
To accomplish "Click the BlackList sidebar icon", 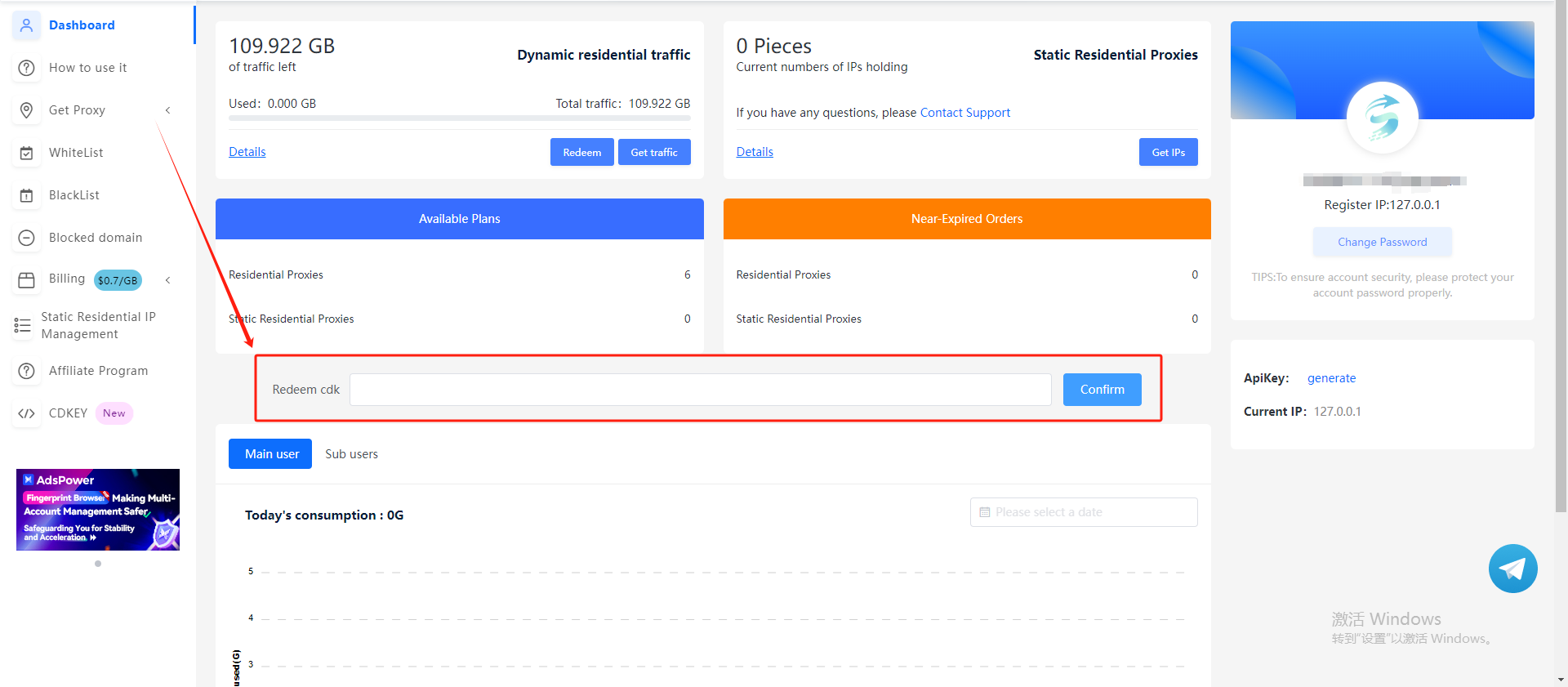I will pos(26,195).
